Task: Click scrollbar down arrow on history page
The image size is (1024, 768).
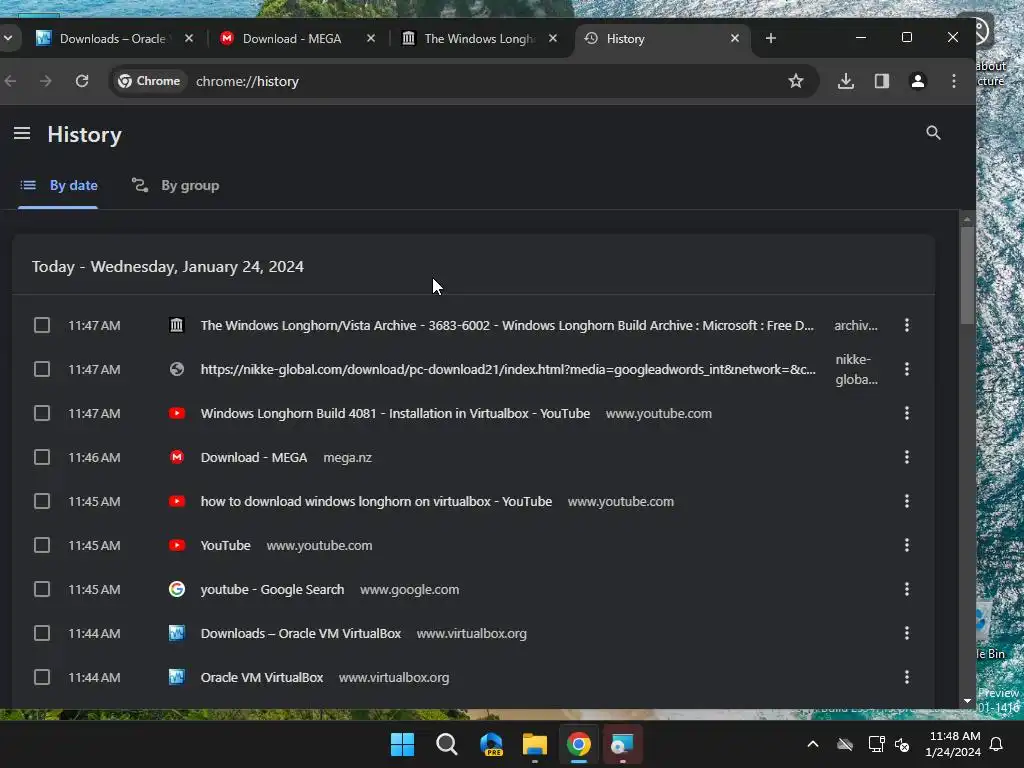Action: click(967, 701)
